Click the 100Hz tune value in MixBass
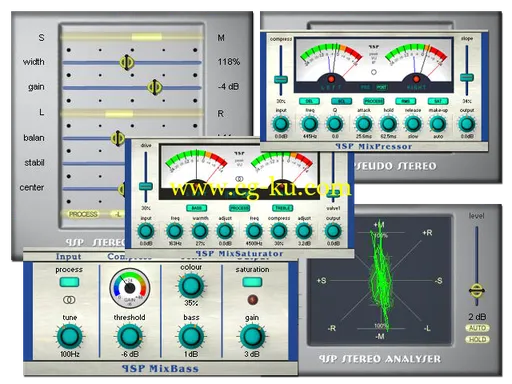Screen dimensions: 512x384 coord(70,354)
